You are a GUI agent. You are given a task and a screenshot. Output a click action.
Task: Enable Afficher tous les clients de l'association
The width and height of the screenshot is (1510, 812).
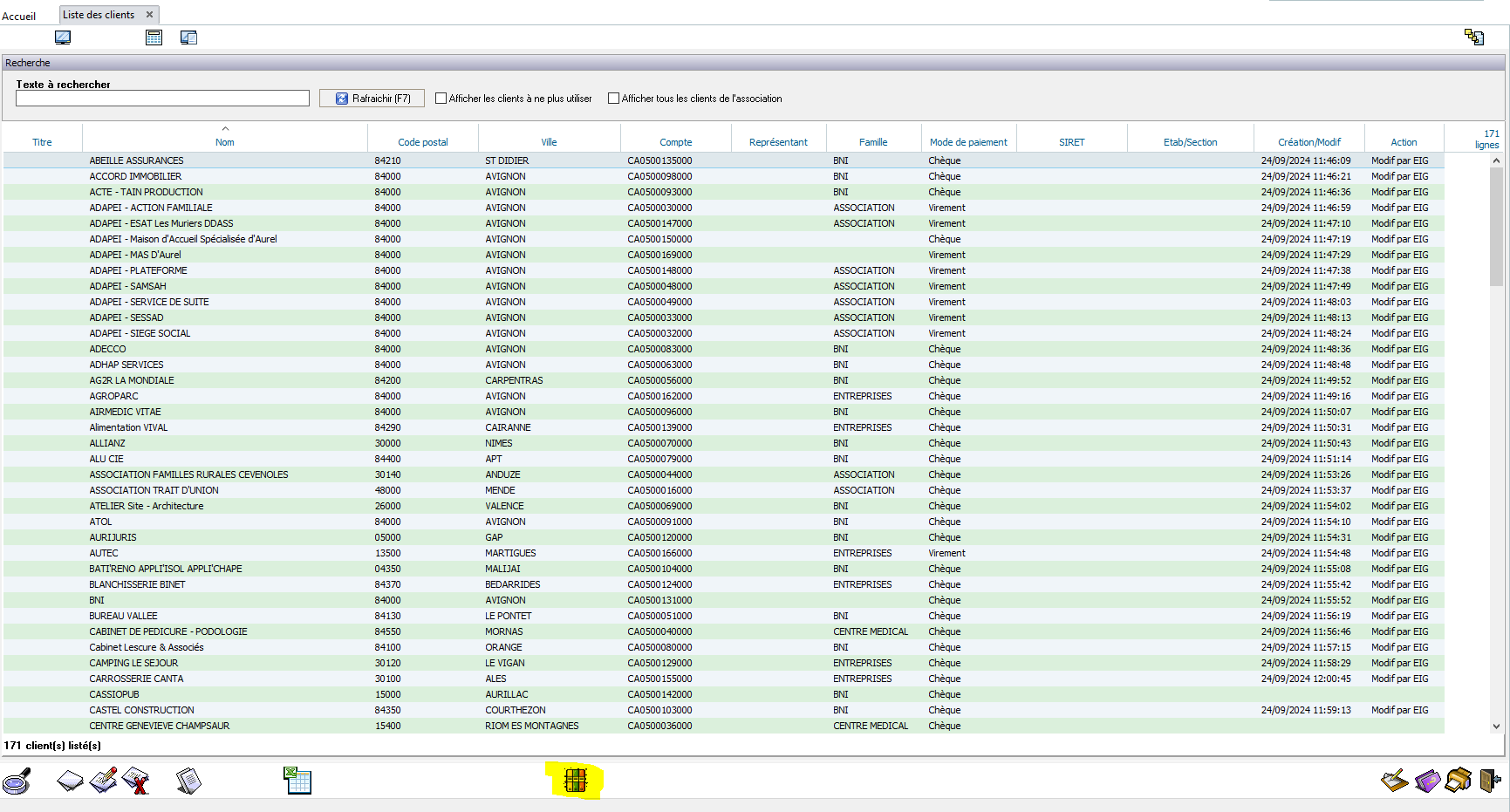tap(613, 99)
